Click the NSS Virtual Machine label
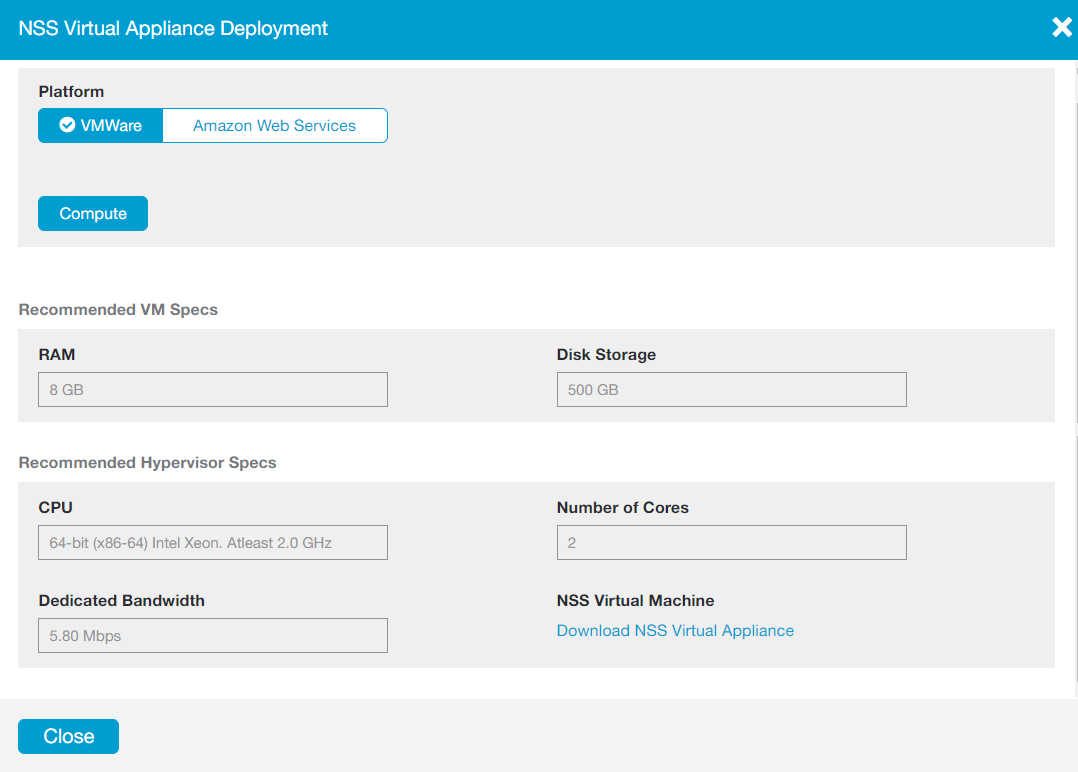1078x772 pixels. tap(635, 600)
